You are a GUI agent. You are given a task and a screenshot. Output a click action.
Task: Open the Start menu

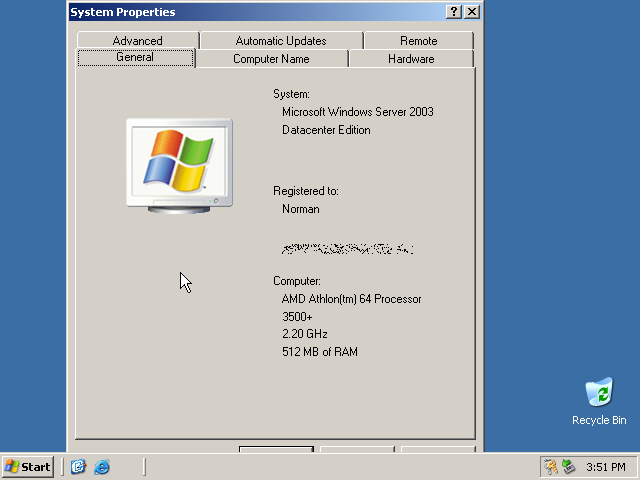28,467
